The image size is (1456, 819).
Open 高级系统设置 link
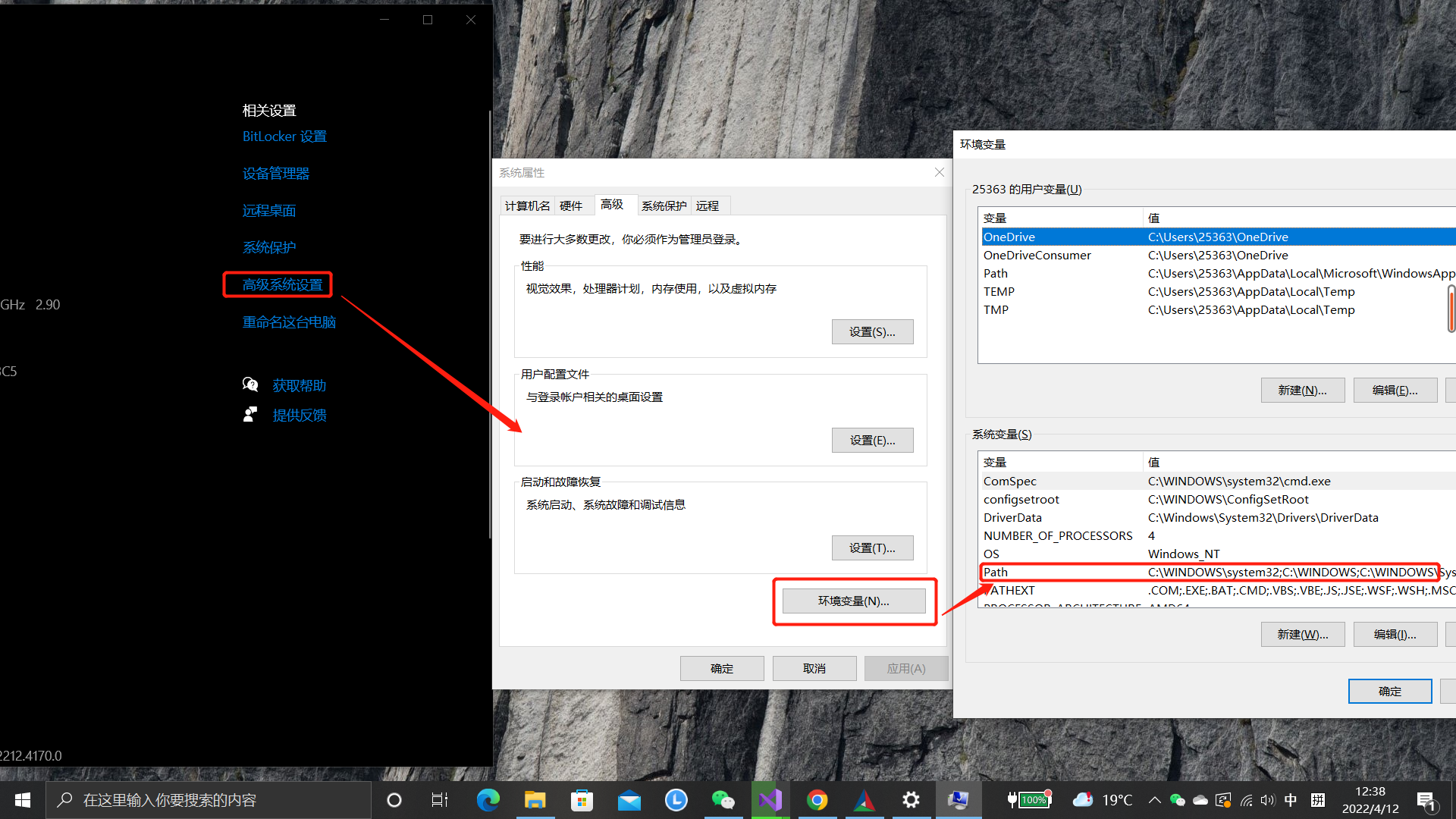(282, 284)
